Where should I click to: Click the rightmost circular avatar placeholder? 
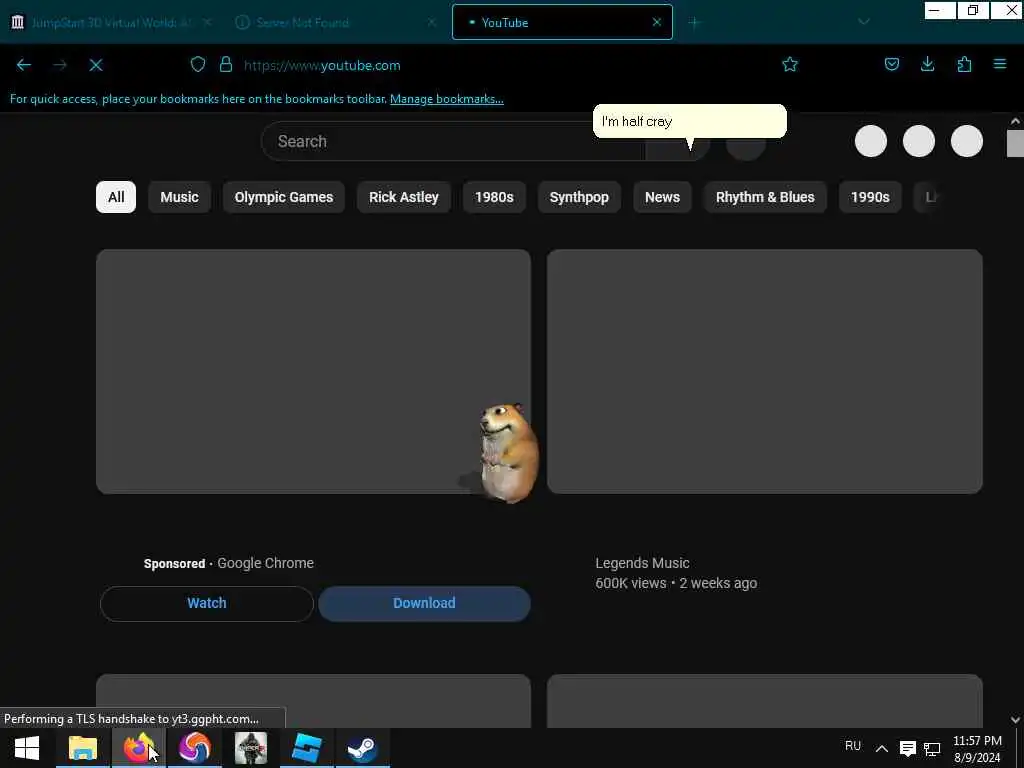967,141
